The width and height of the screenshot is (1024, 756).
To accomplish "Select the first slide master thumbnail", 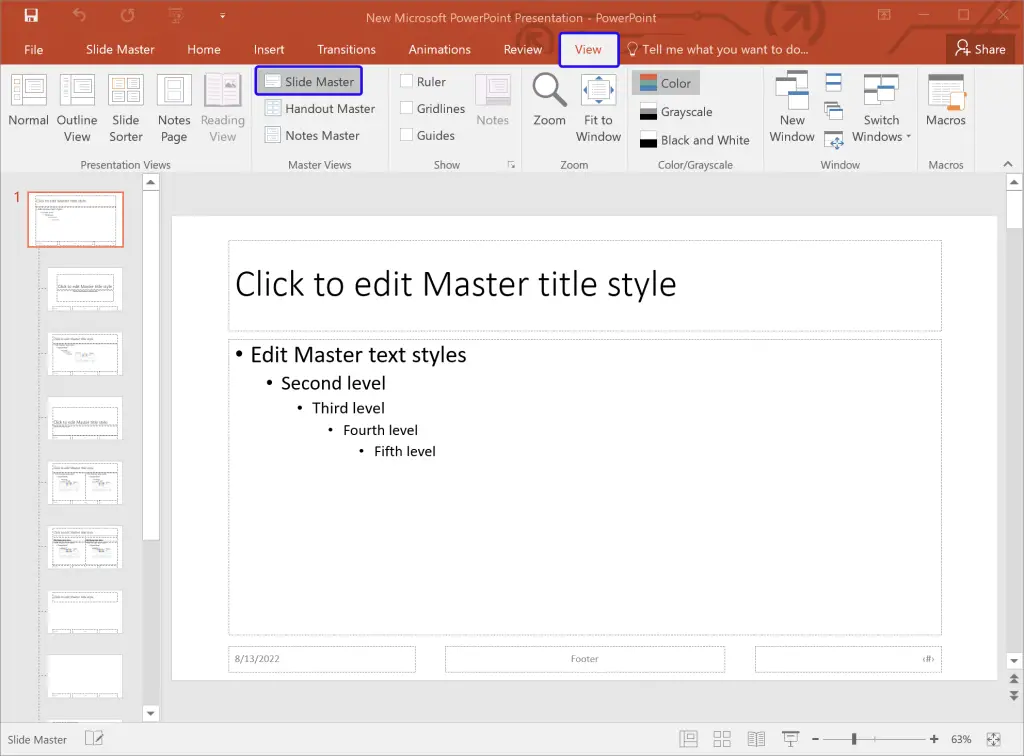I will coord(75,219).
